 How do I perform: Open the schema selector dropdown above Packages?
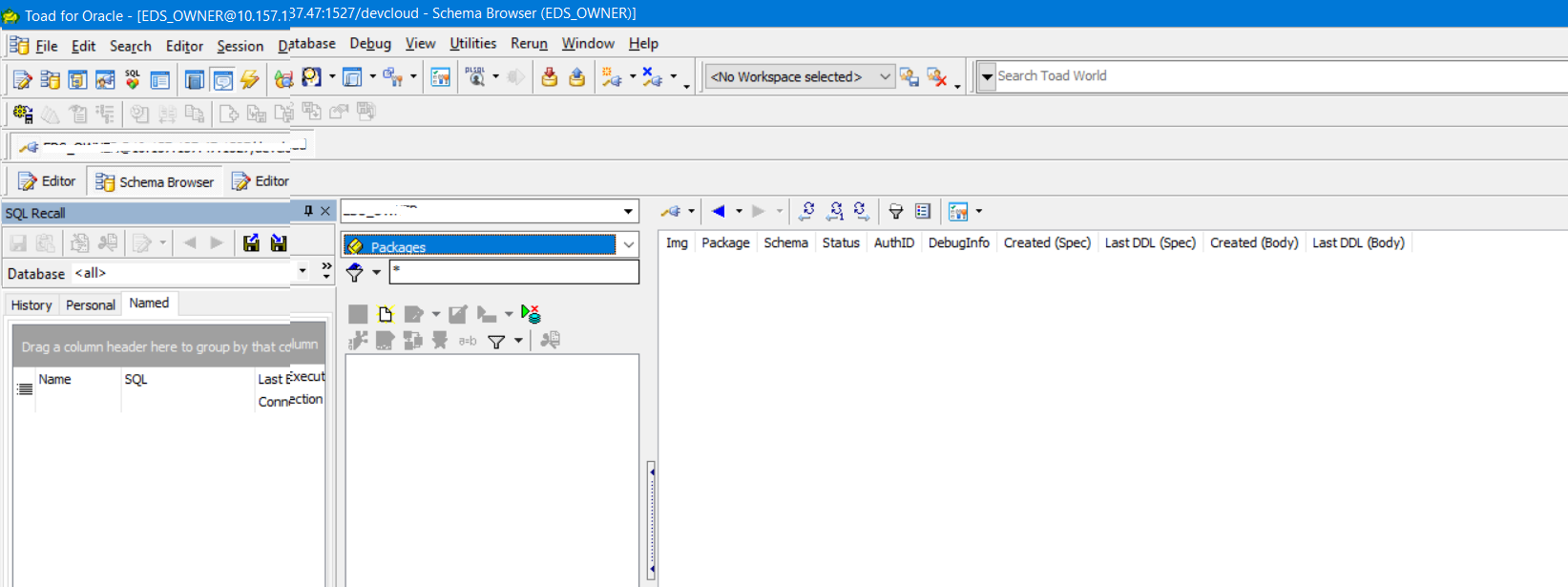628,211
